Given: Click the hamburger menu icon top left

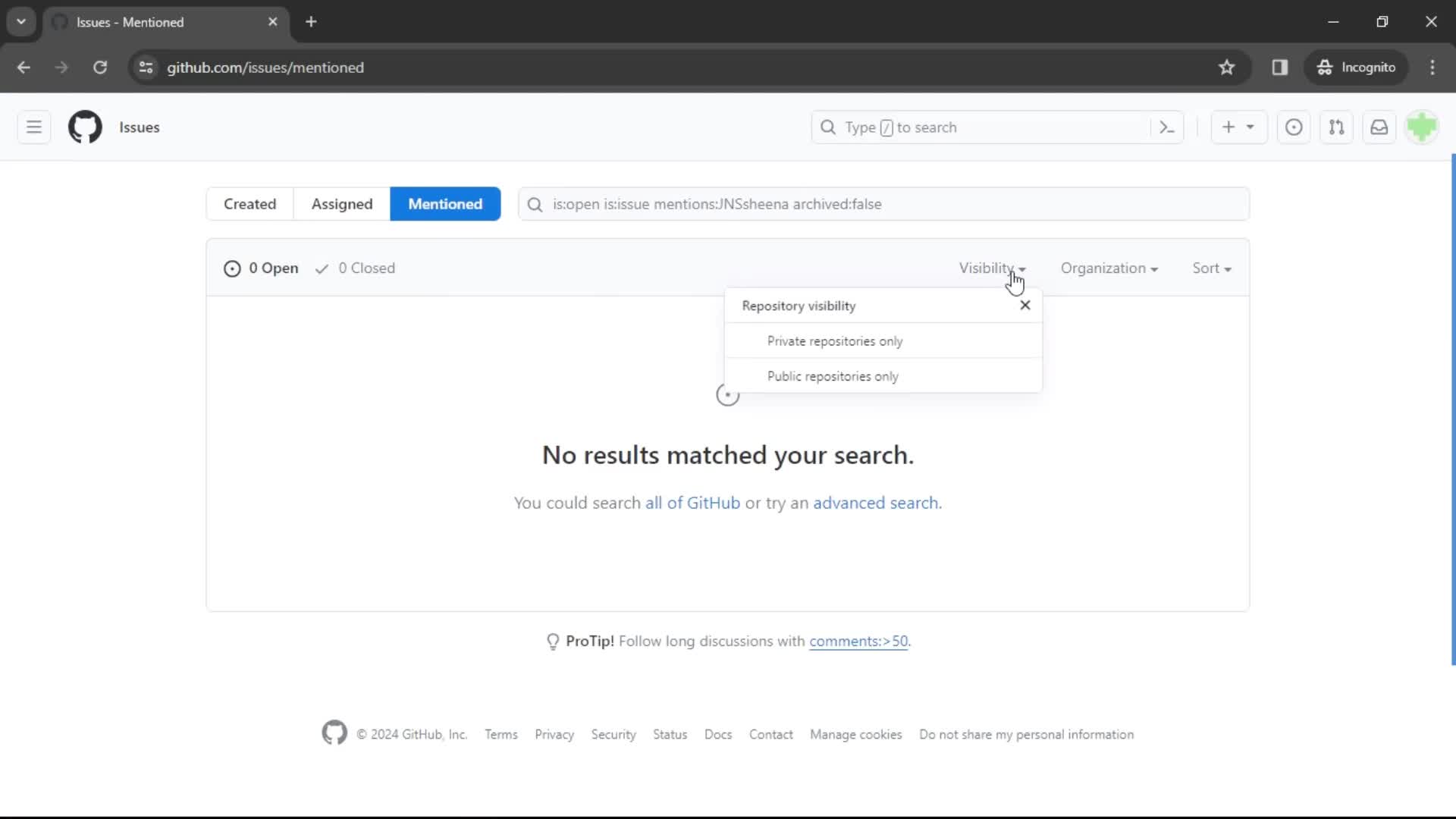Looking at the screenshot, I should click(x=33, y=127).
